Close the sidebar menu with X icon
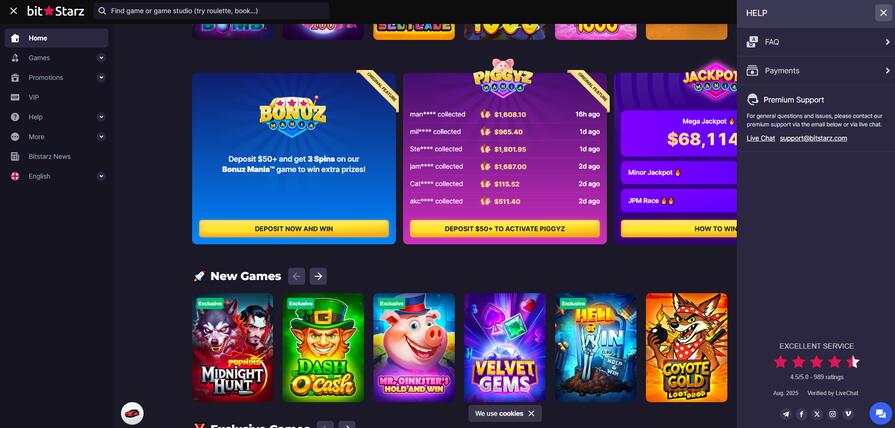The width and height of the screenshot is (895, 428). pyautogui.click(x=14, y=11)
